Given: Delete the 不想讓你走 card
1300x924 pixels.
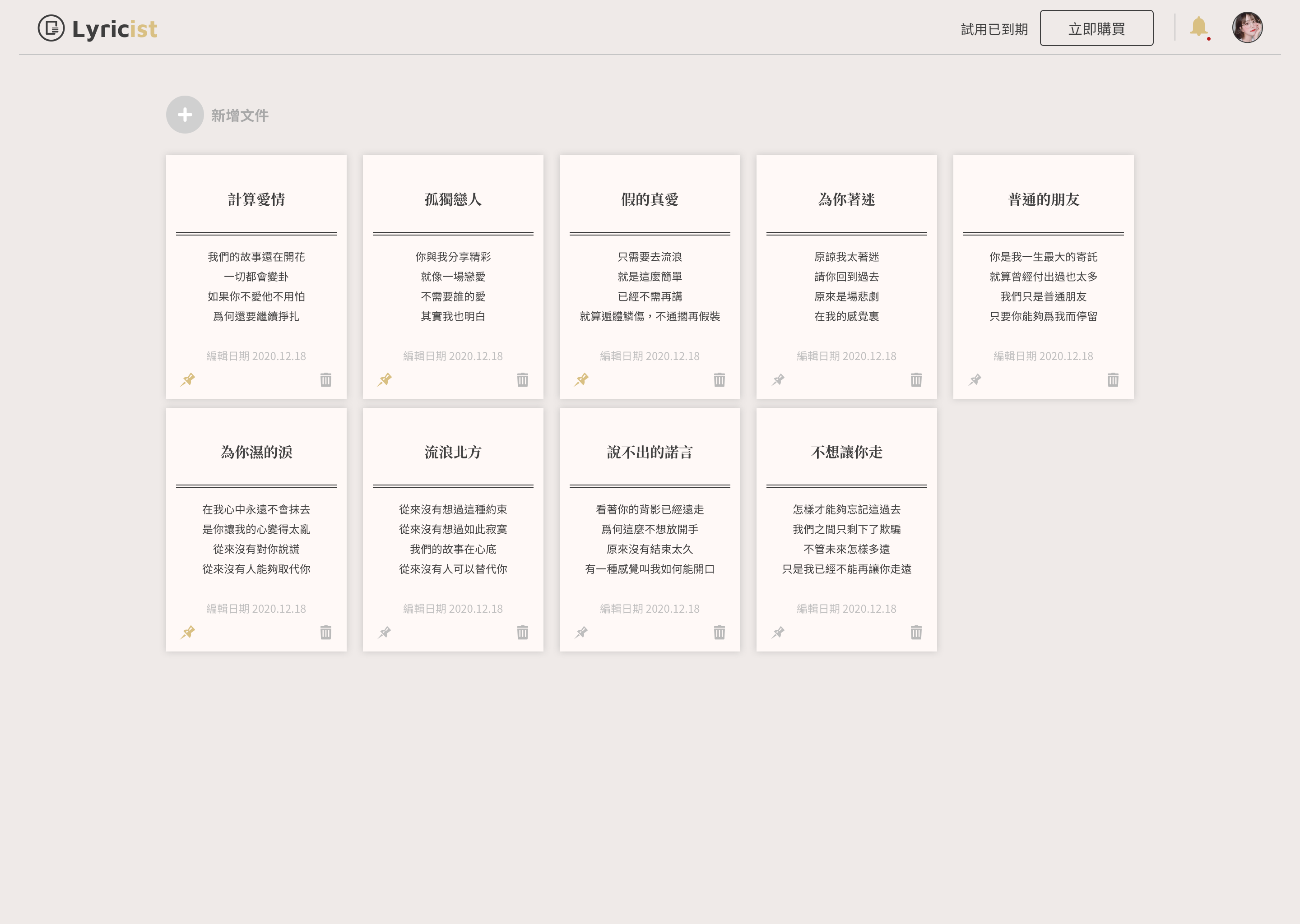Looking at the screenshot, I should (916, 632).
